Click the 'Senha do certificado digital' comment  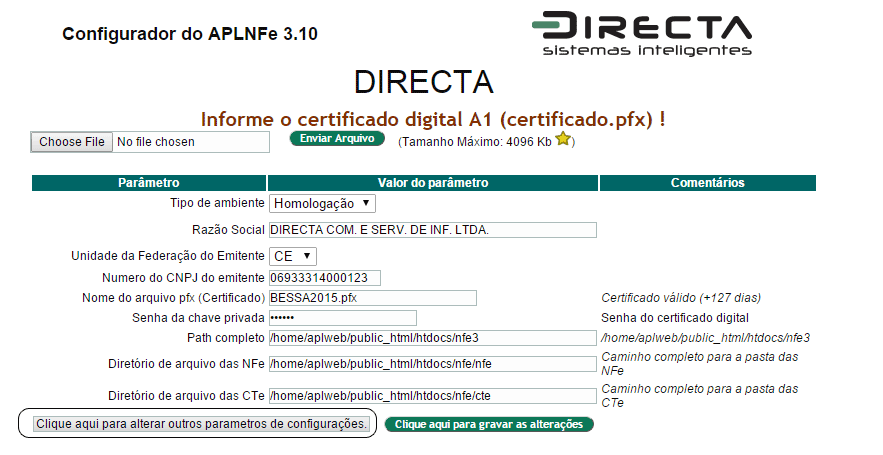click(675, 318)
